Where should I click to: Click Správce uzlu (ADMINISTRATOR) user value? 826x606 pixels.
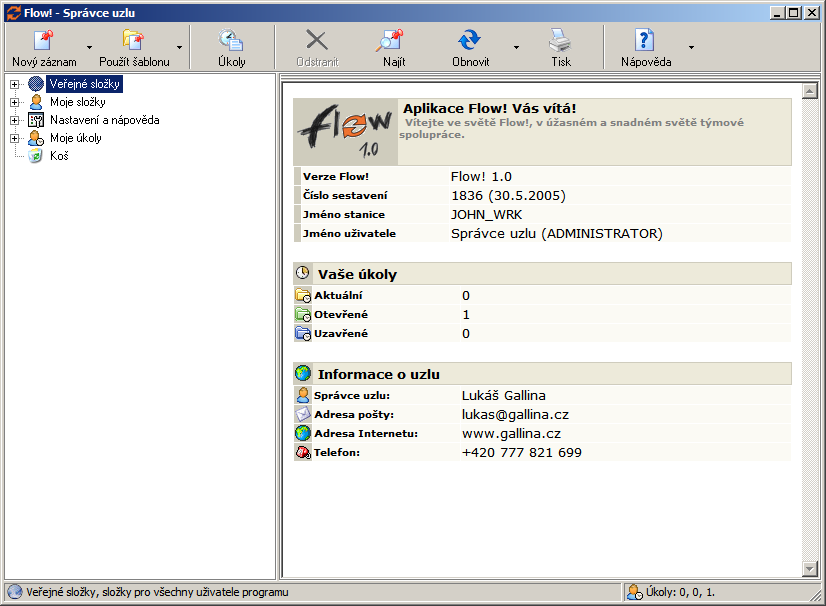click(x=557, y=233)
